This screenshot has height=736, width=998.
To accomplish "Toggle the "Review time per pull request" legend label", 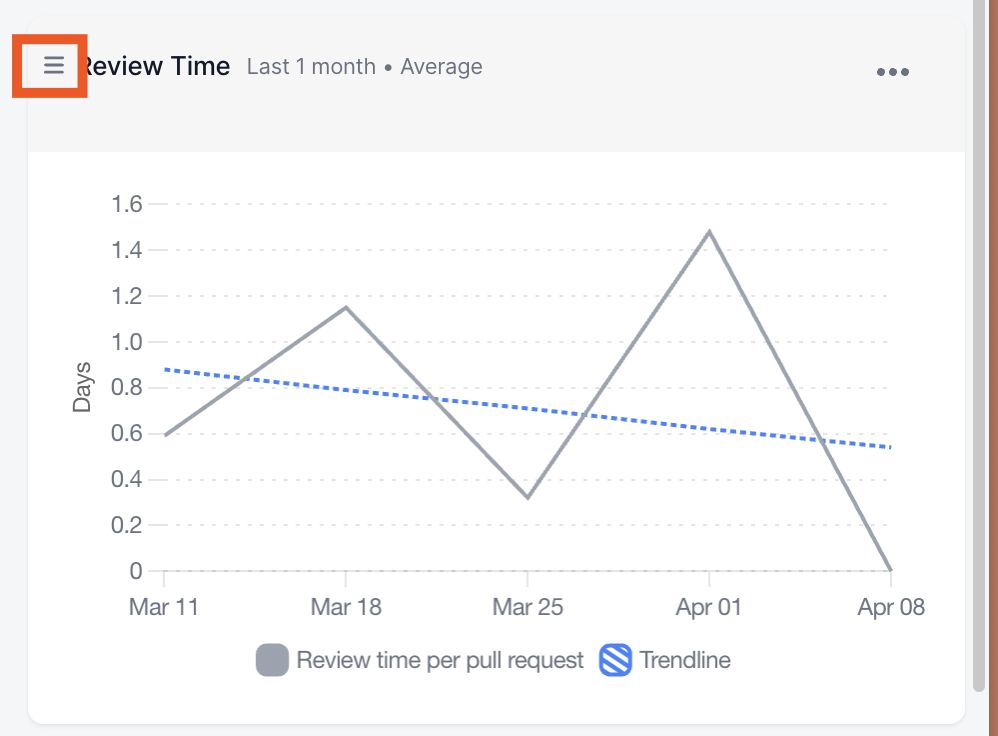I will pyautogui.click(x=440, y=661).
